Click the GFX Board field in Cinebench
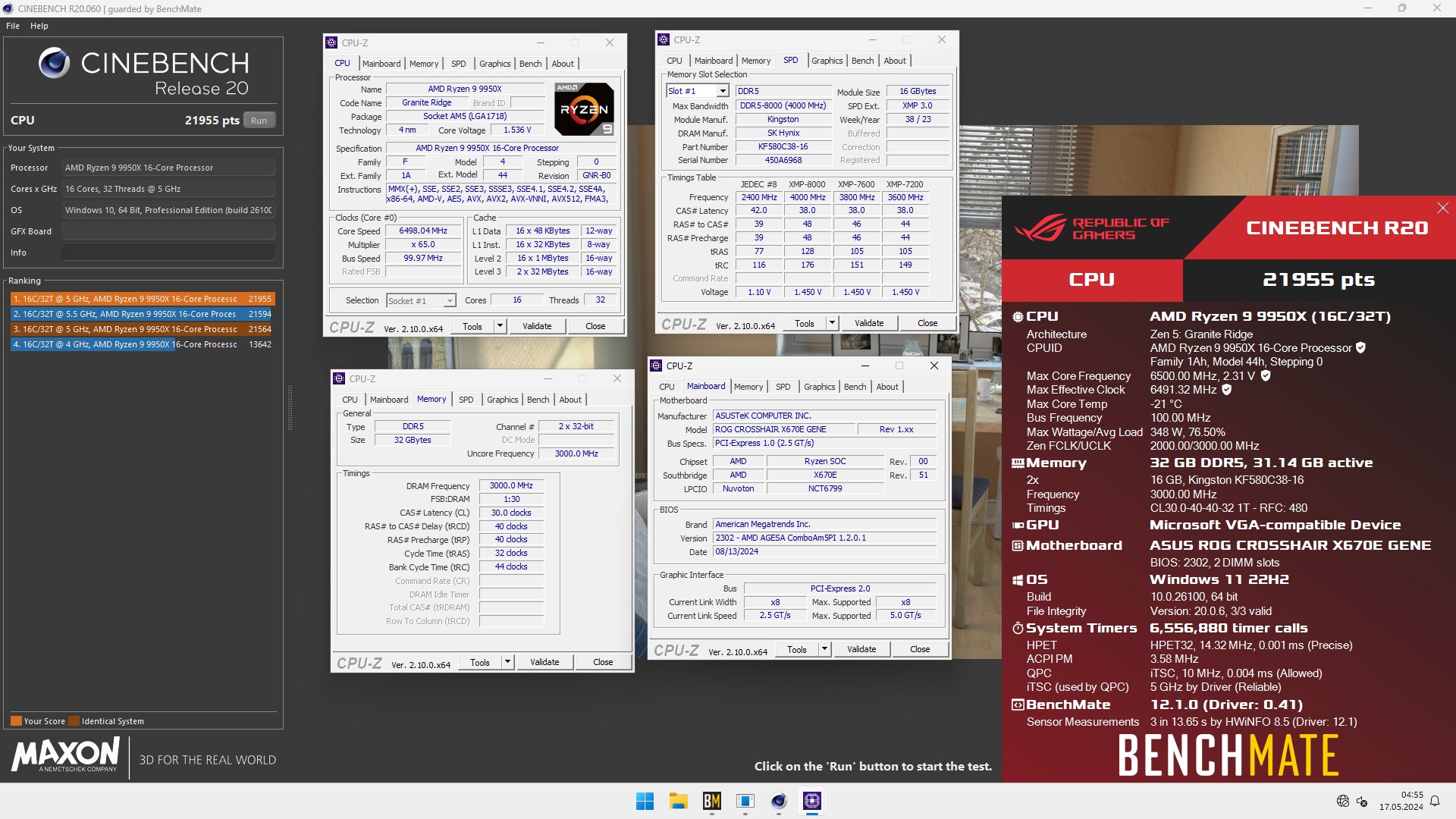Image resolution: width=1456 pixels, height=819 pixels. pos(168,231)
